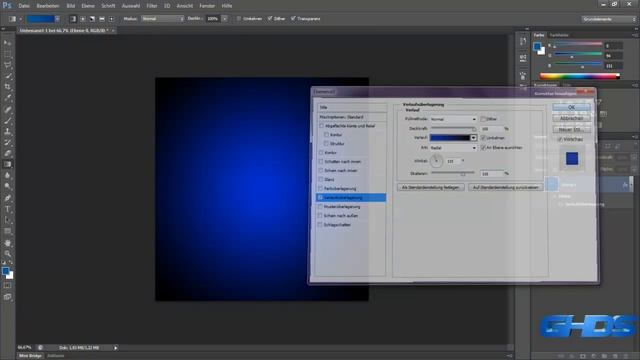640x360 pixels.
Task: Select the Hand tool
Action: 7,243
